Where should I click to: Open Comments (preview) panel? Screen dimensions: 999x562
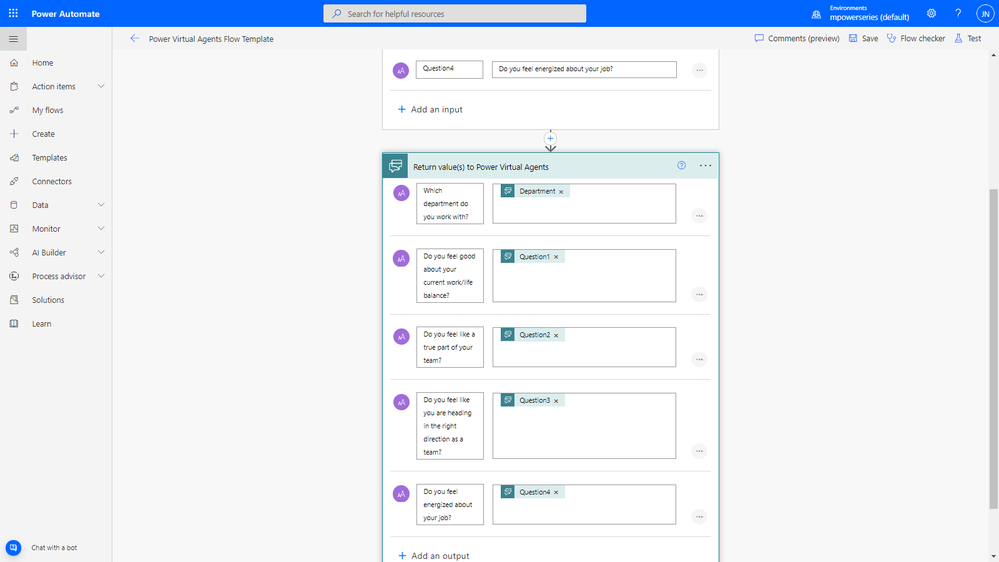click(x=796, y=38)
